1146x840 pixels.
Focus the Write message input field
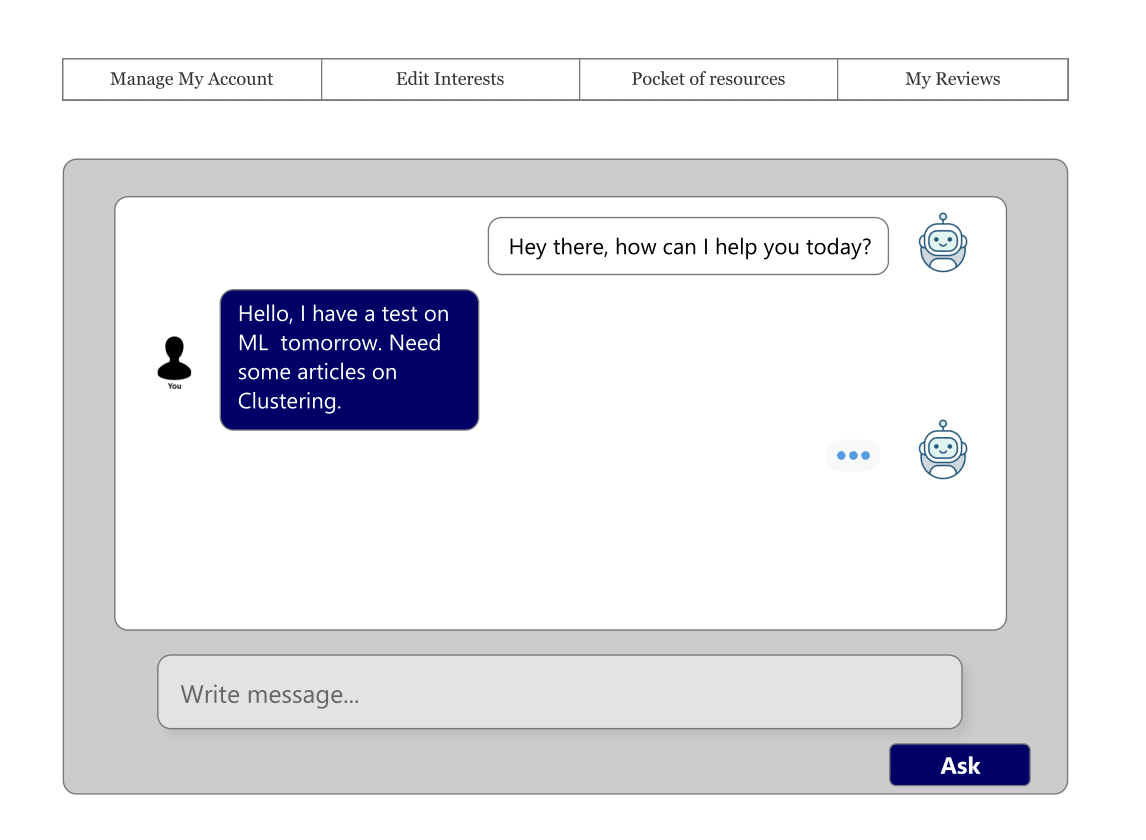pos(559,692)
